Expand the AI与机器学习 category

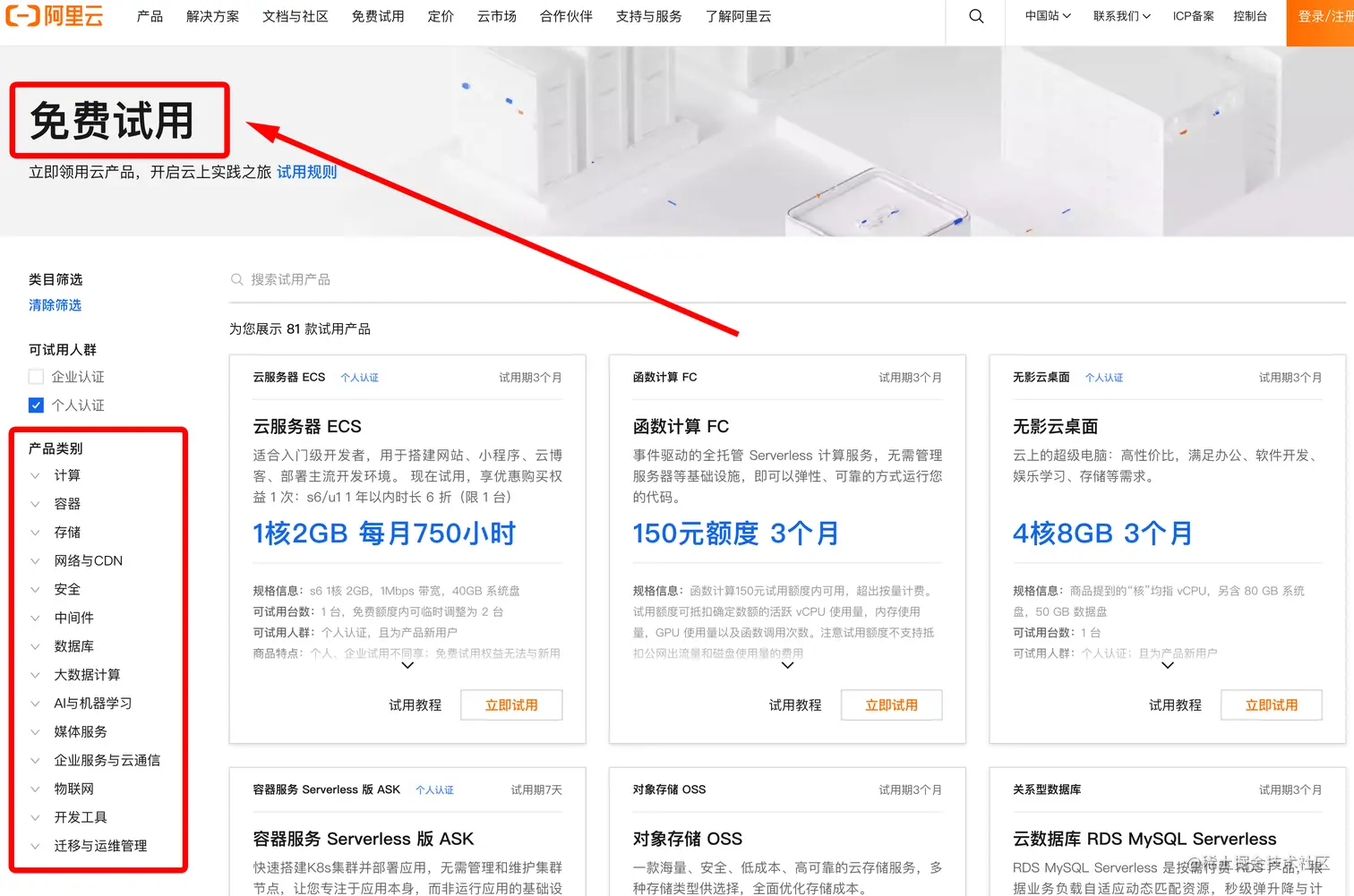(36, 704)
